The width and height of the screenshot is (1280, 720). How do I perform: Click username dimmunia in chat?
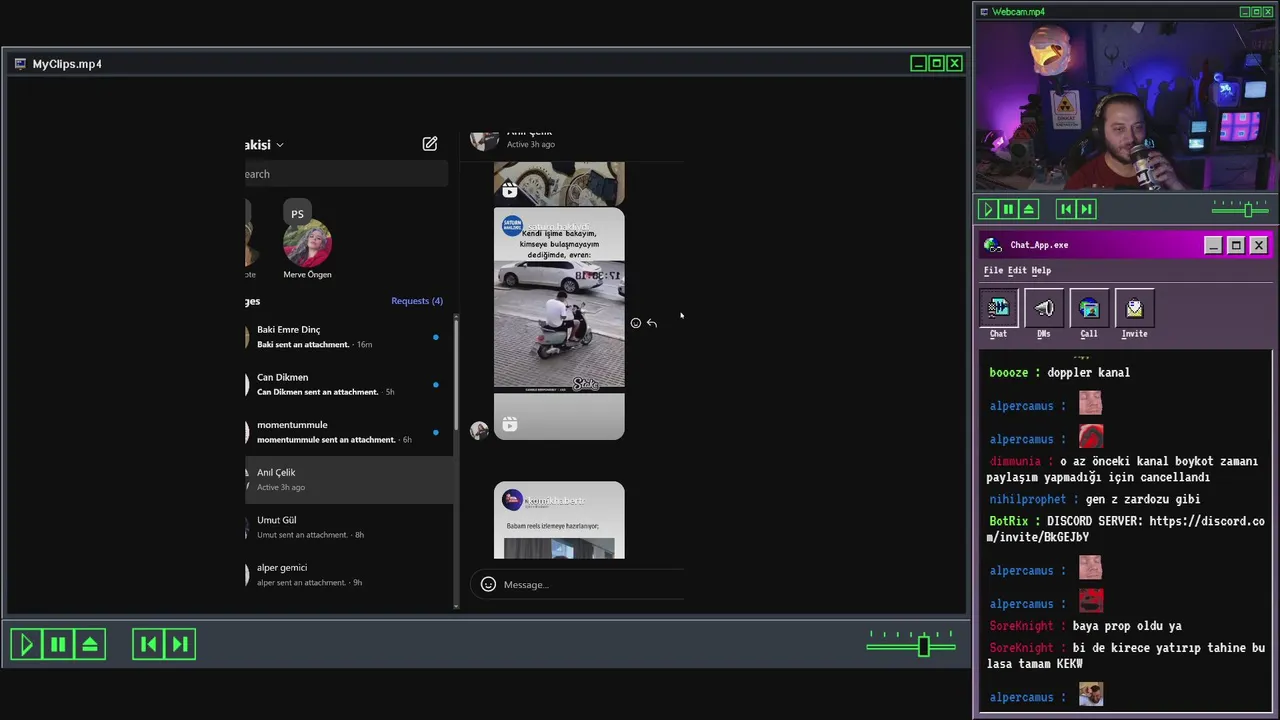tap(1015, 461)
